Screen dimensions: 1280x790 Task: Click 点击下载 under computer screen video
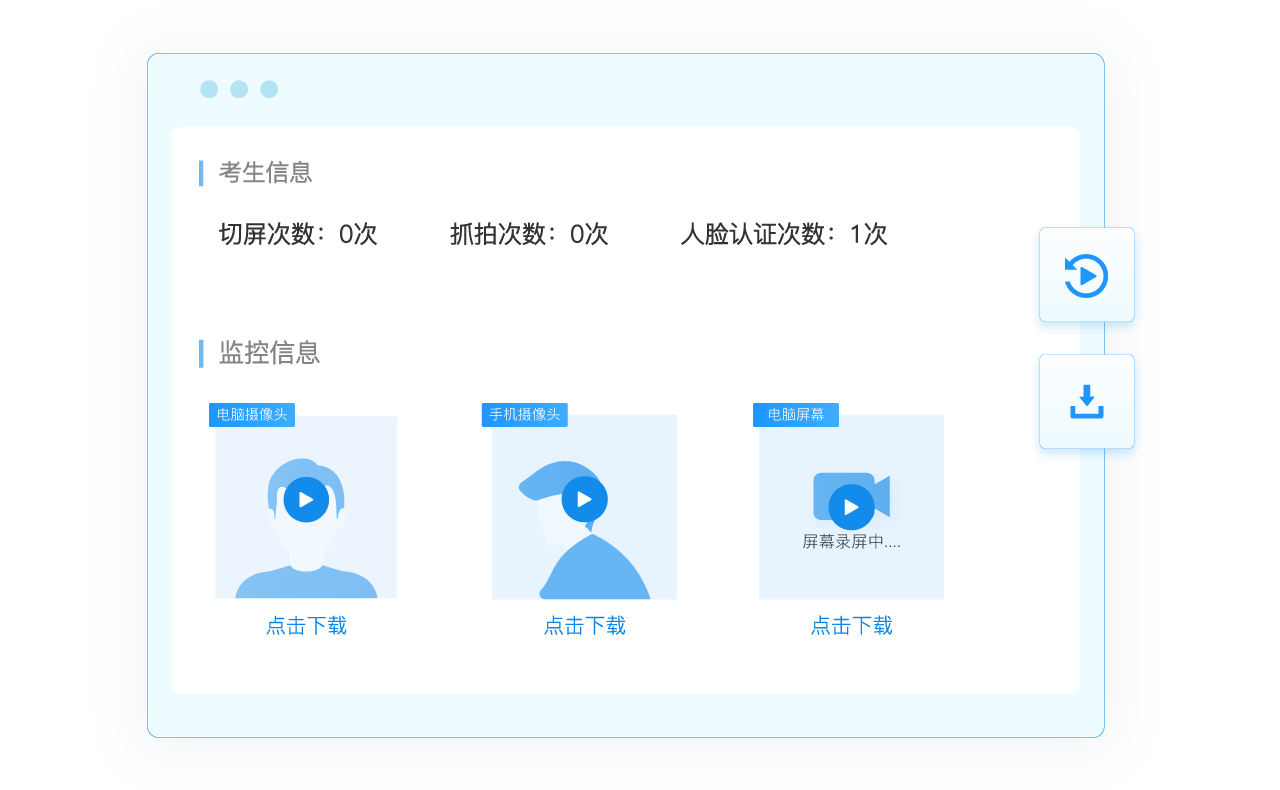click(851, 626)
